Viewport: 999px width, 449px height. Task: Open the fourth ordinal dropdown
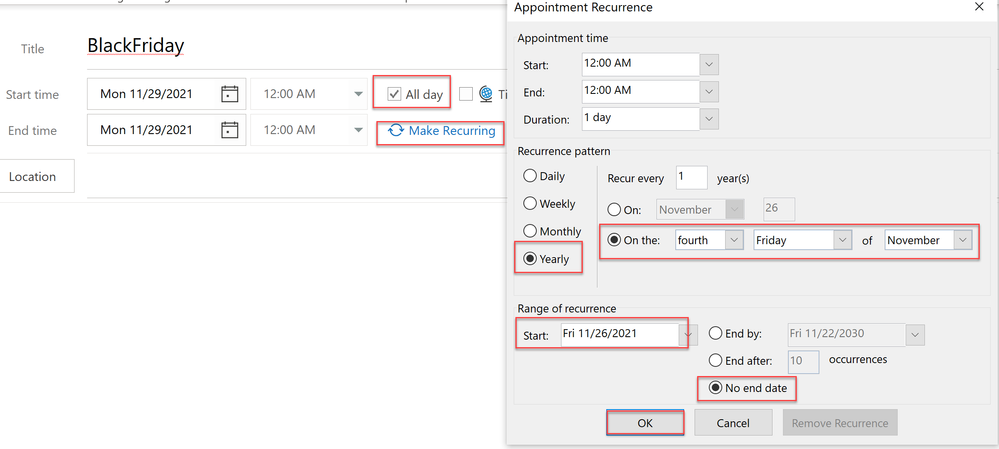(734, 240)
